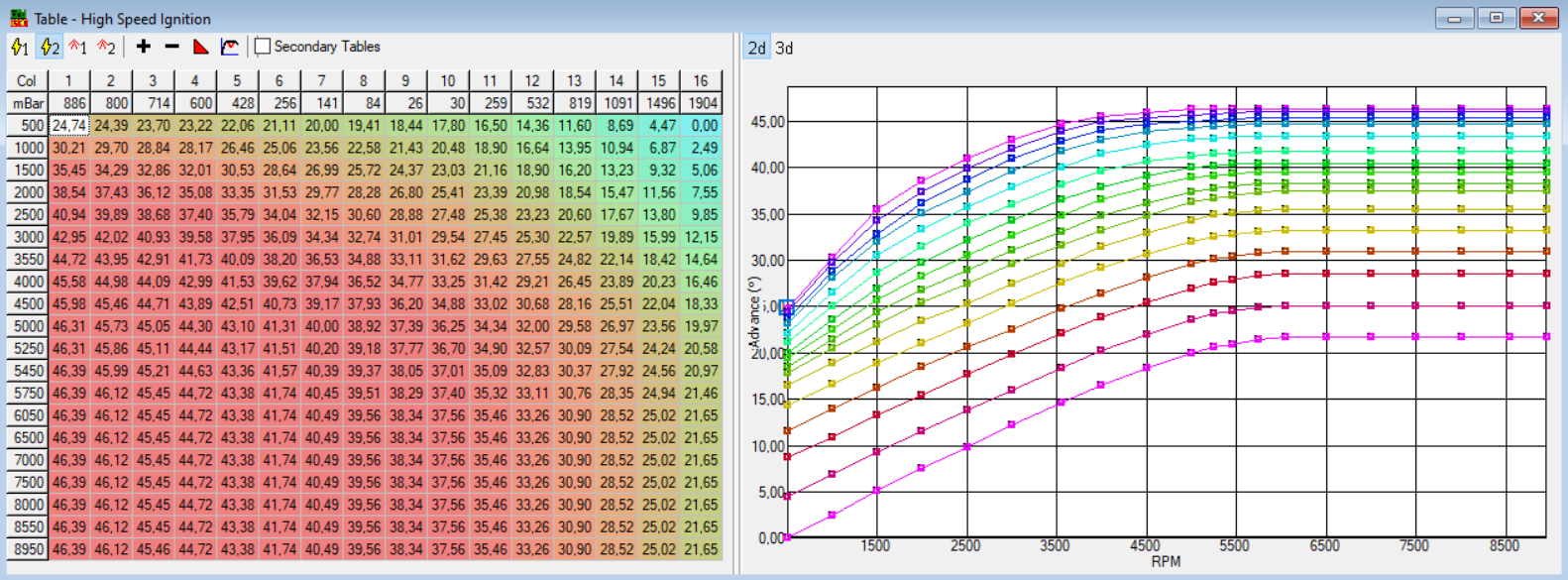The width and height of the screenshot is (1568, 580).
Task: Select the 5250 RPM row header
Action: [27, 349]
